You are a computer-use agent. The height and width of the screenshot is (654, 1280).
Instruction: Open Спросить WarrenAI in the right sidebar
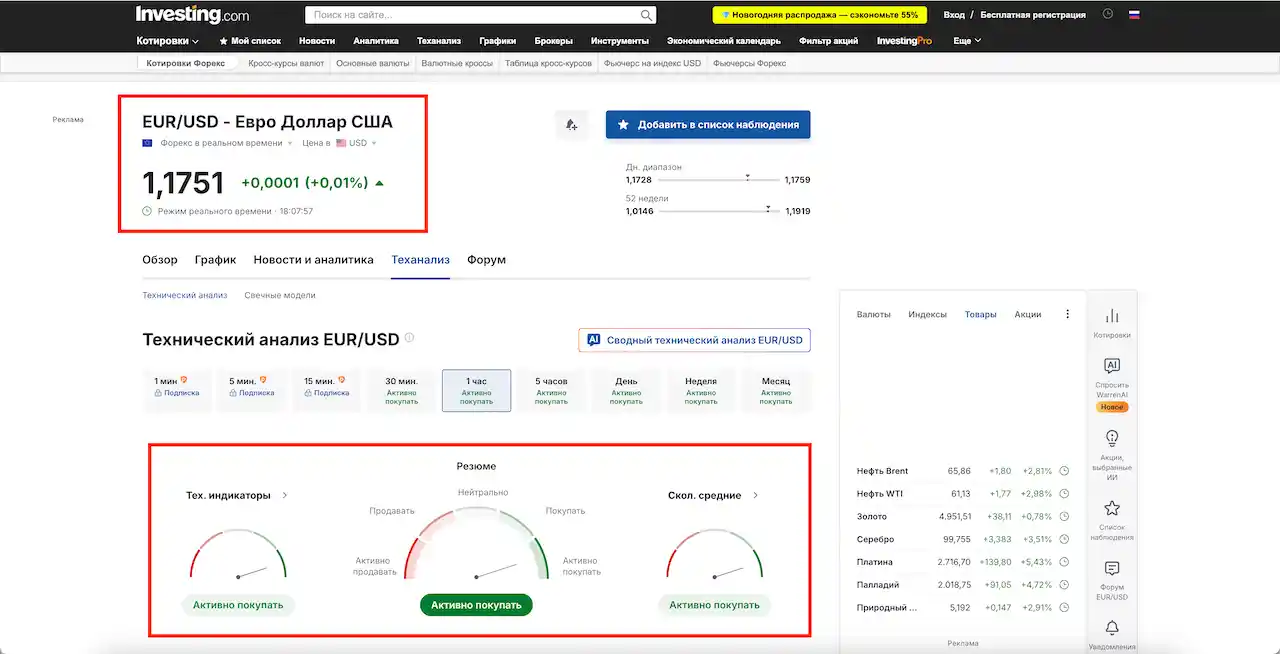pos(1111,384)
